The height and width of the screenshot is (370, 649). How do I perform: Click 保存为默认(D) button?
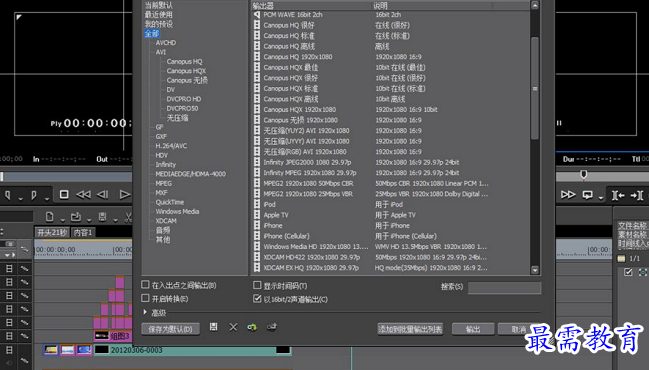[171, 329]
